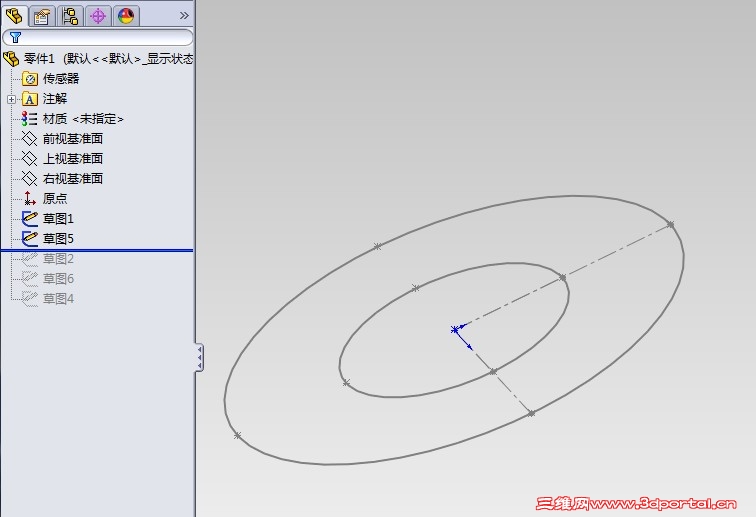
Task: Open the DisplayManager appearance tab
Action: tap(126, 16)
